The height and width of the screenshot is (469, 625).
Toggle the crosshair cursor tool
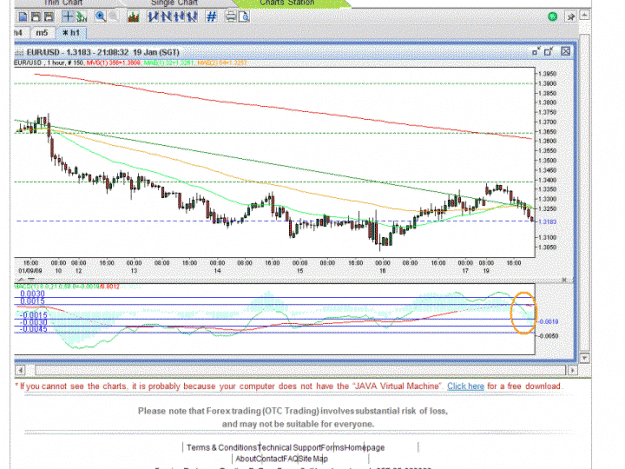click(68, 17)
